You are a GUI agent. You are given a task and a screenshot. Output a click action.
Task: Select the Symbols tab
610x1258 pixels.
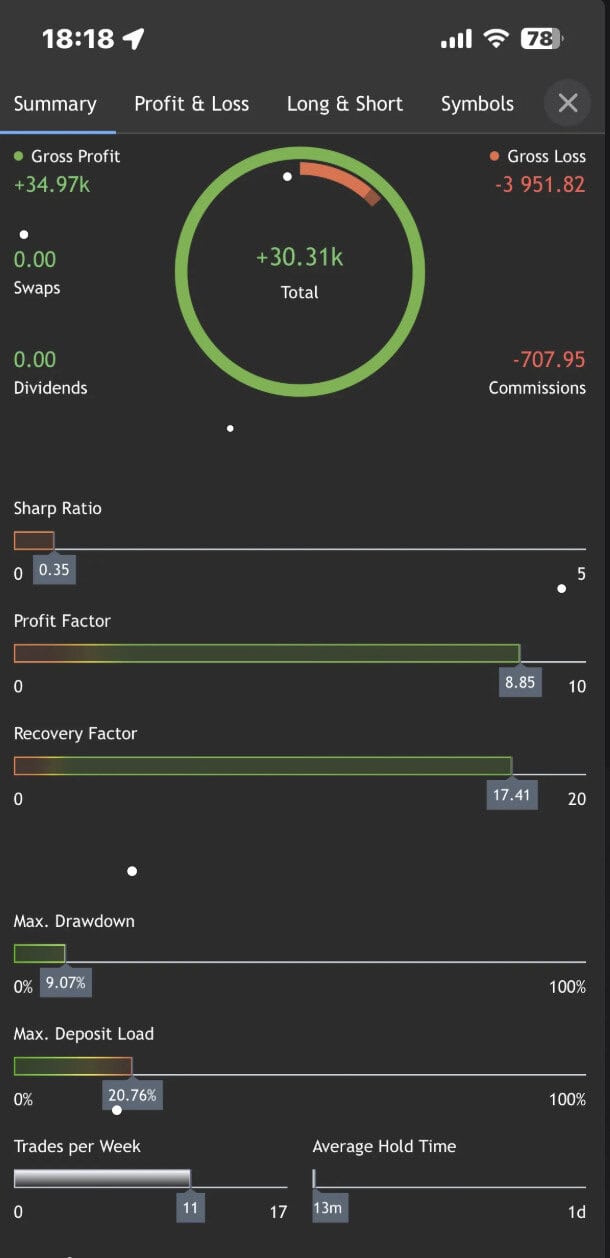point(477,104)
